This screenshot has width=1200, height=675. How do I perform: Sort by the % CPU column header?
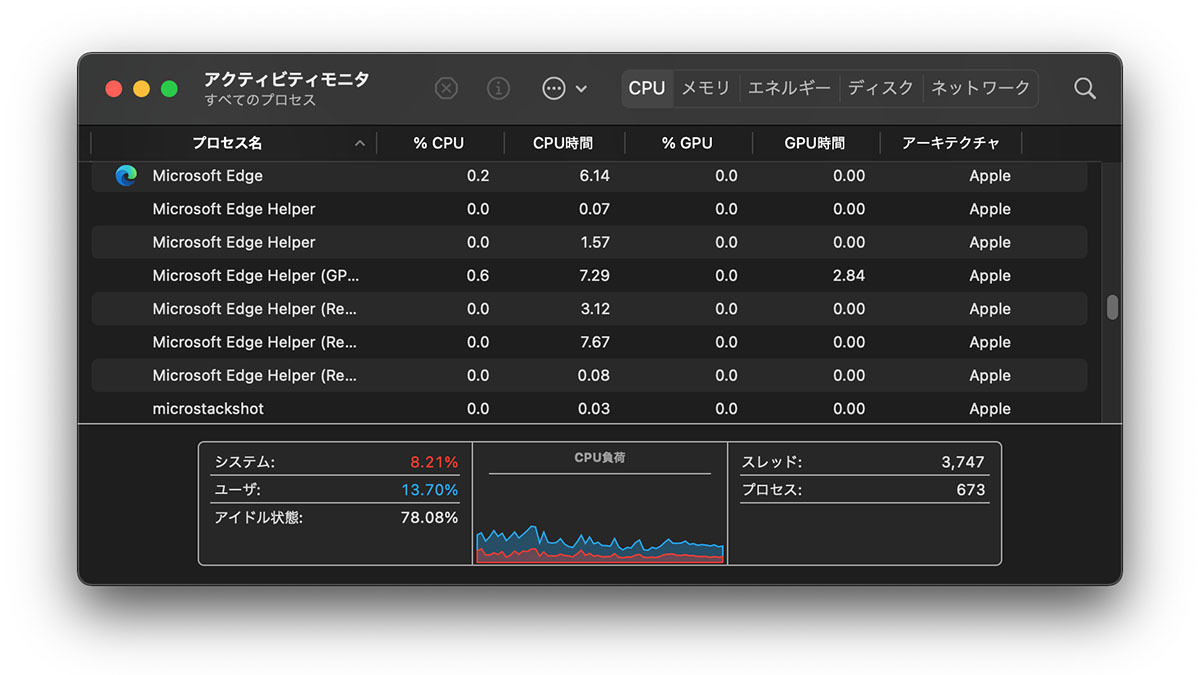click(x=439, y=143)
